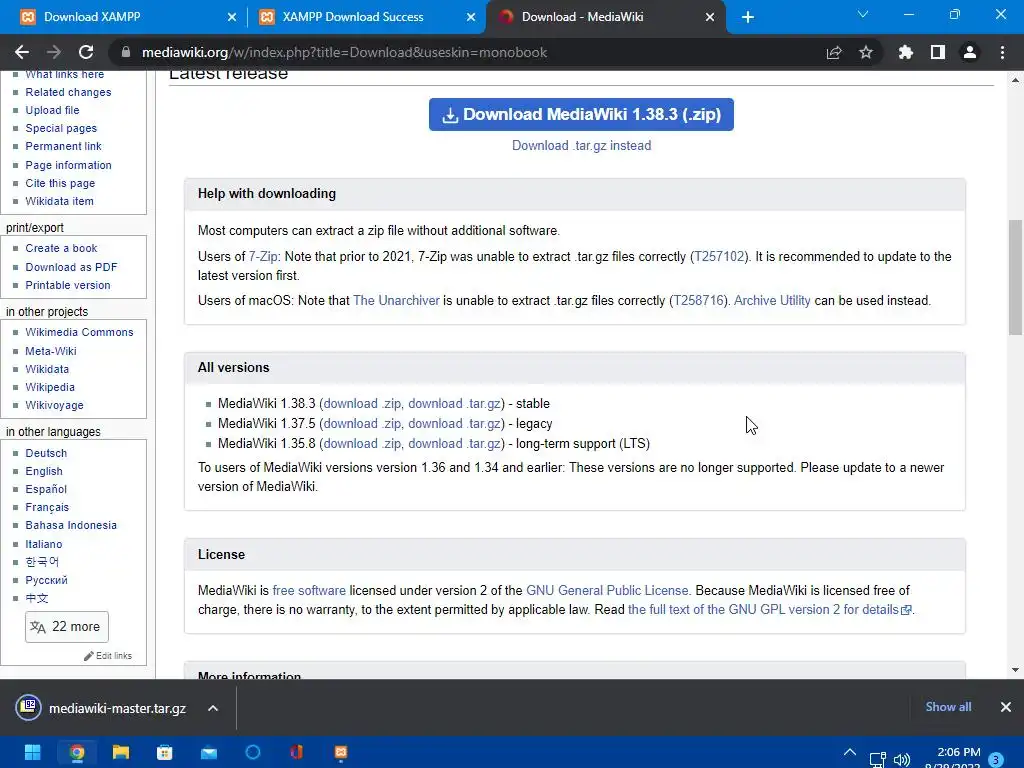This screenshot has width=1024, height=768.
Task: Switch to XAMPP Download Success tab
Action: click(x=353, y=17)
